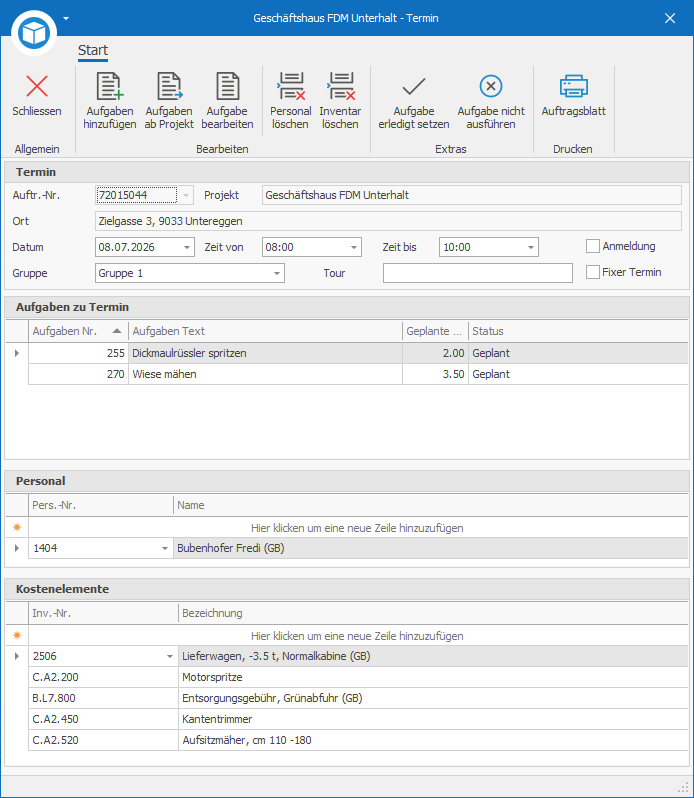Click the Schliessen red X icon
The width and height of the screenshot is (694, 798).
tap(37, 86)
